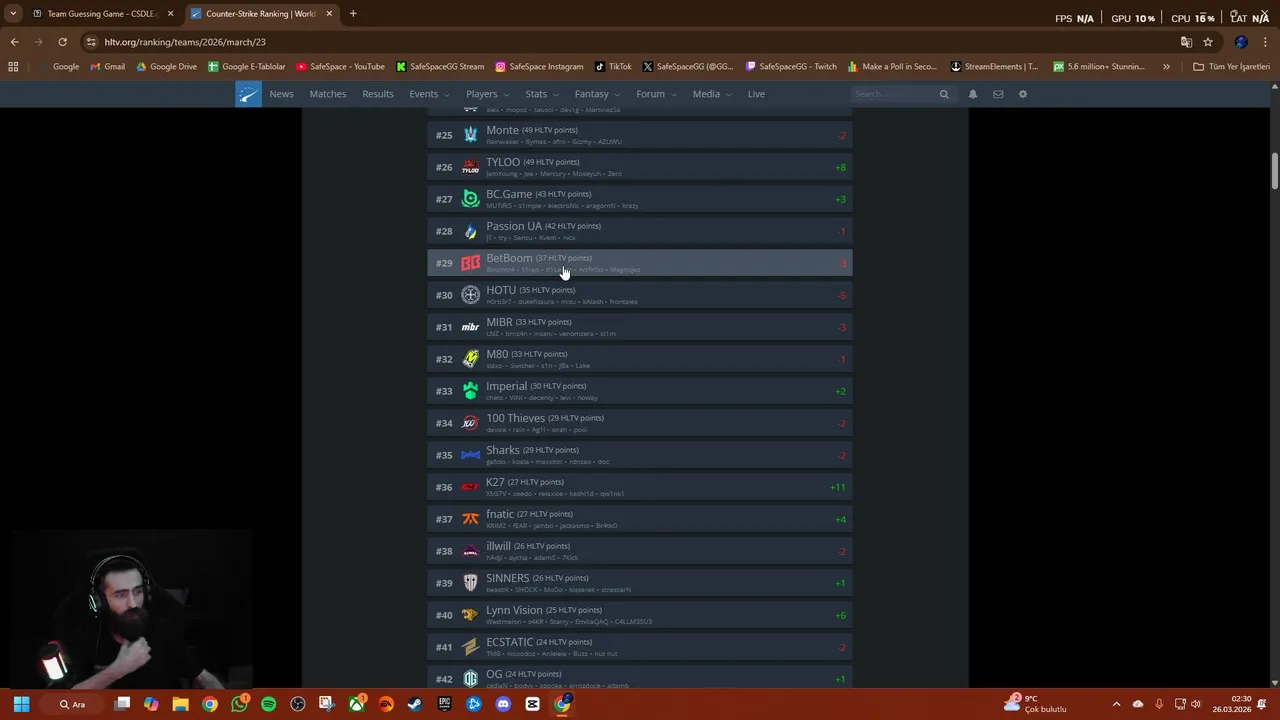The height and width of the screenshot is (720, 1280).
Task: Click the browser address bar URL
Action: click(x=185, y=42)
